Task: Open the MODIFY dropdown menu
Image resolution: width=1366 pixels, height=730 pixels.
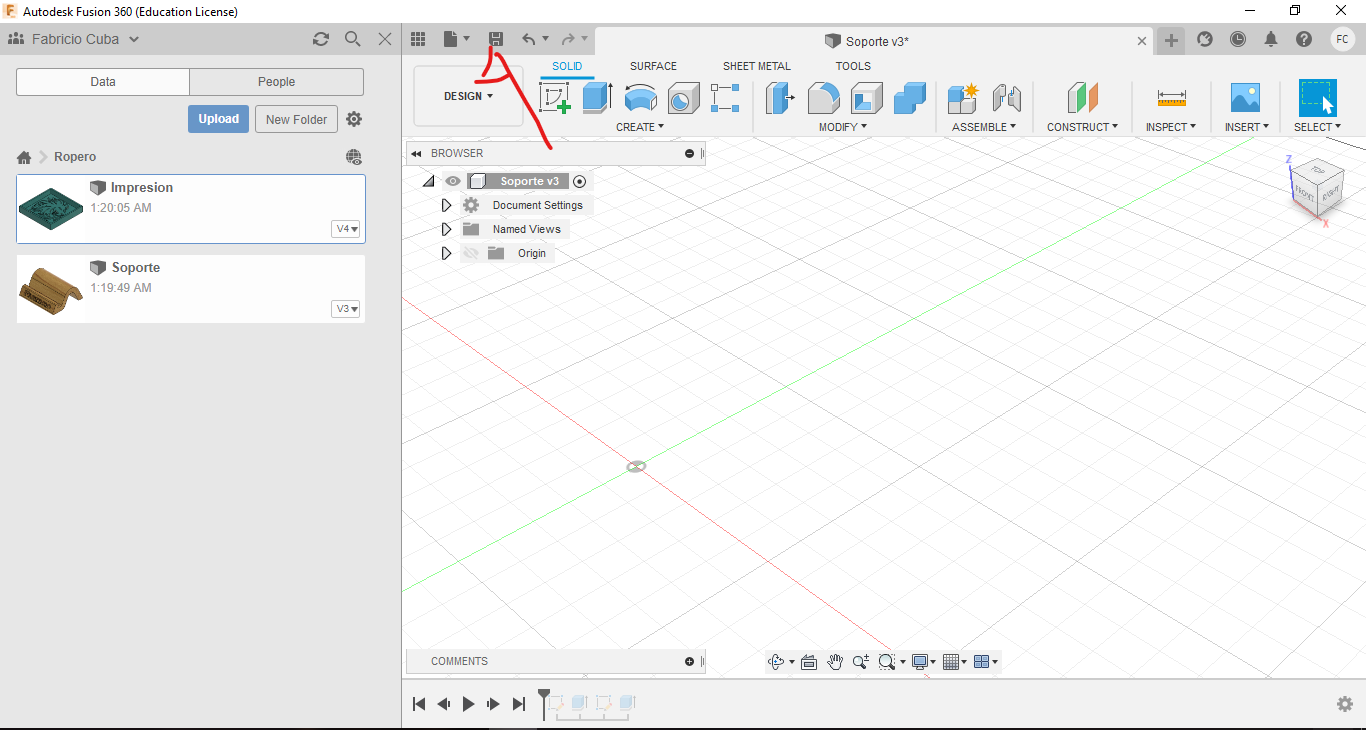Action: tap(843, 127)
